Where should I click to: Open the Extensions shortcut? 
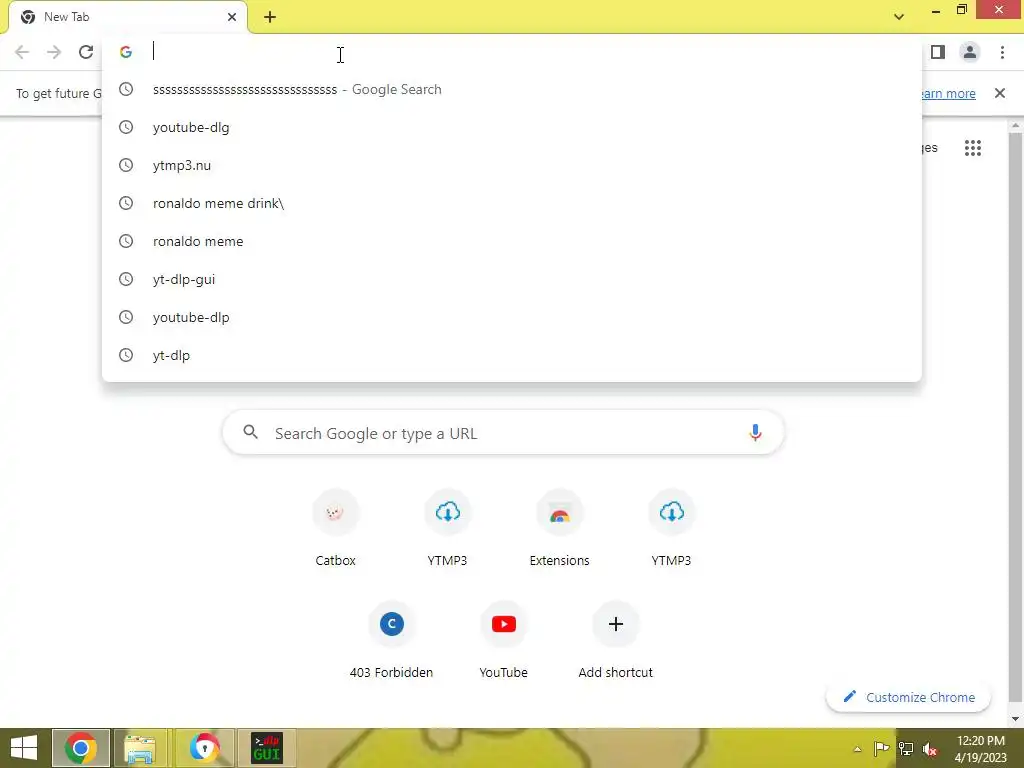[560, 528]
